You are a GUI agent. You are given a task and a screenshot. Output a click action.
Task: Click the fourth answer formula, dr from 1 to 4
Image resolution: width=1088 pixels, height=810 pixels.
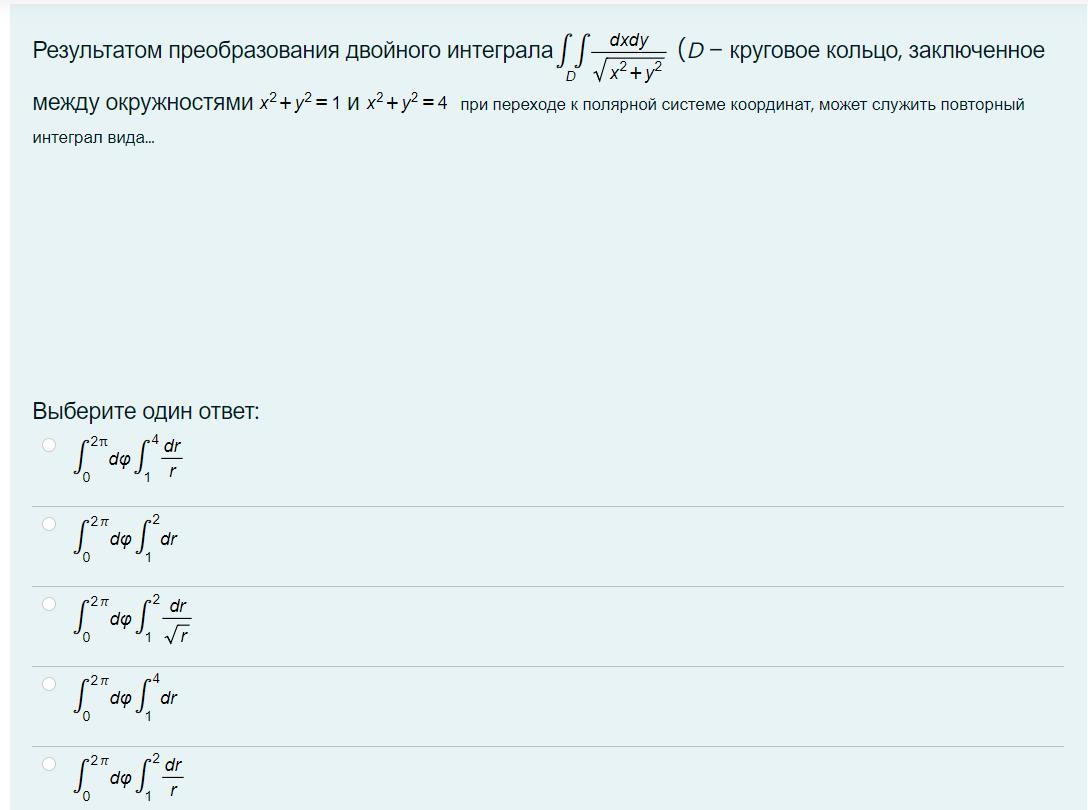tap(125, 698)
